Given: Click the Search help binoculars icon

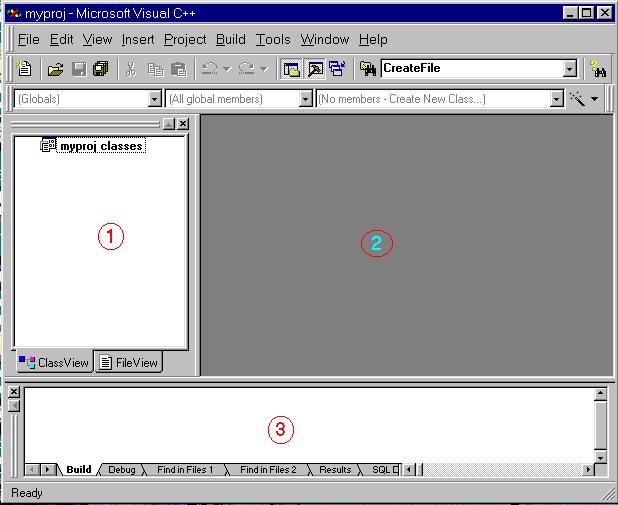Looking at the screenshot, I should click(598, 69).
